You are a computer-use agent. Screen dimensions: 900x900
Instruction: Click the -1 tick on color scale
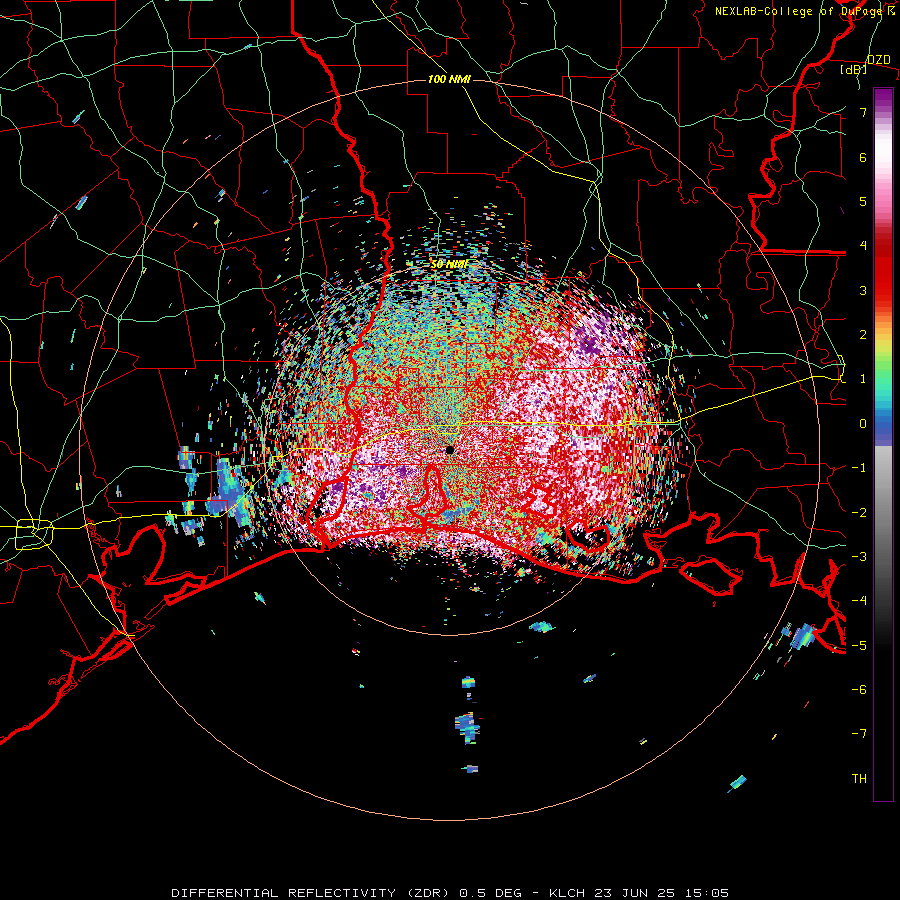(x=859, y=468)
